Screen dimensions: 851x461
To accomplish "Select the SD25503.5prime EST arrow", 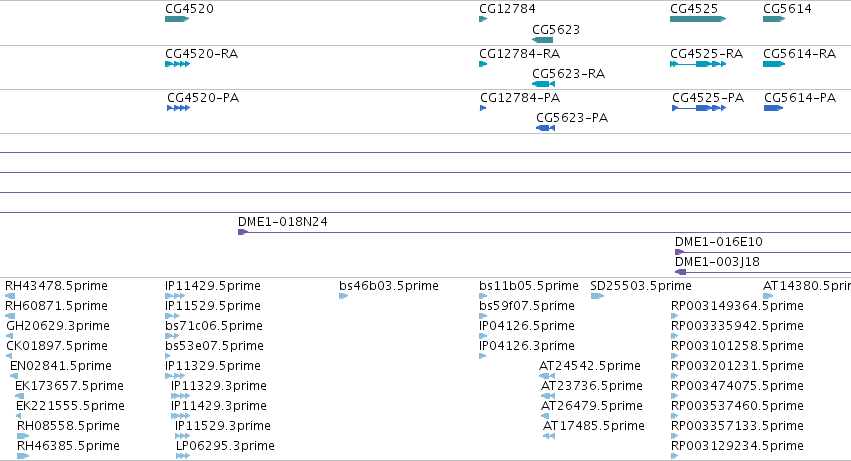I will (597, 296).
